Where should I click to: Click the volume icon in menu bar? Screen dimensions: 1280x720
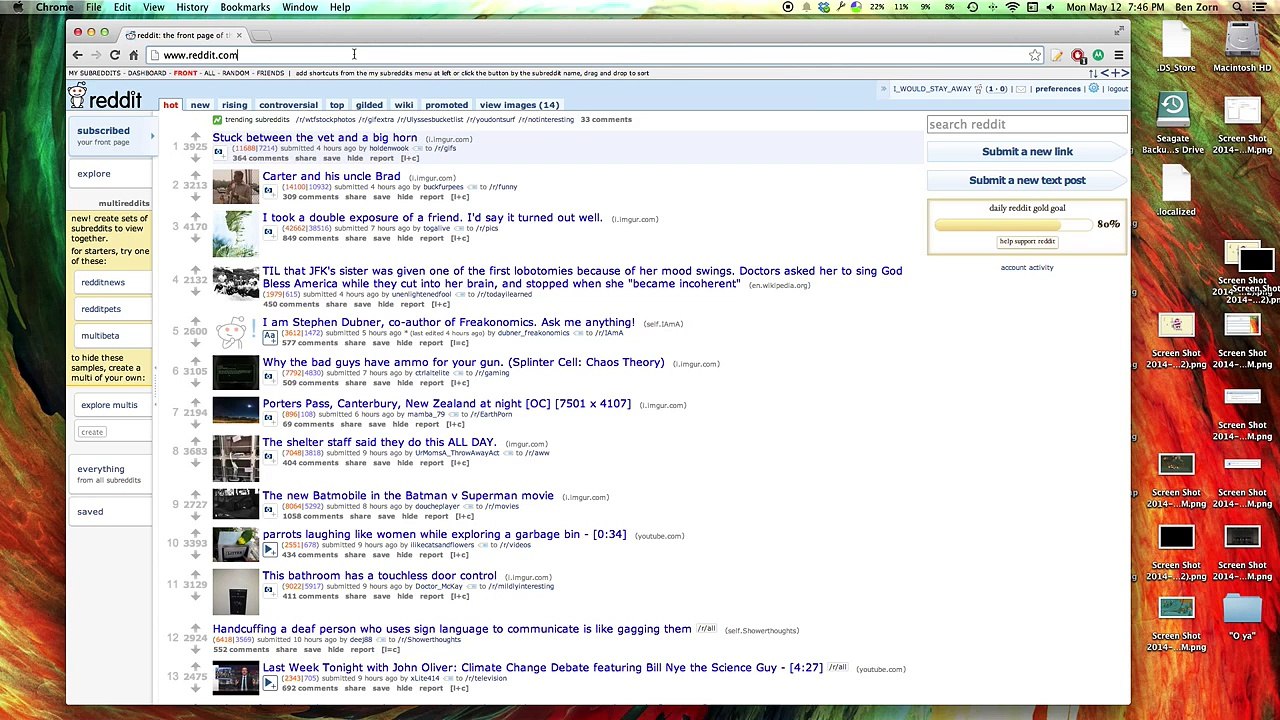point(1049,7)
